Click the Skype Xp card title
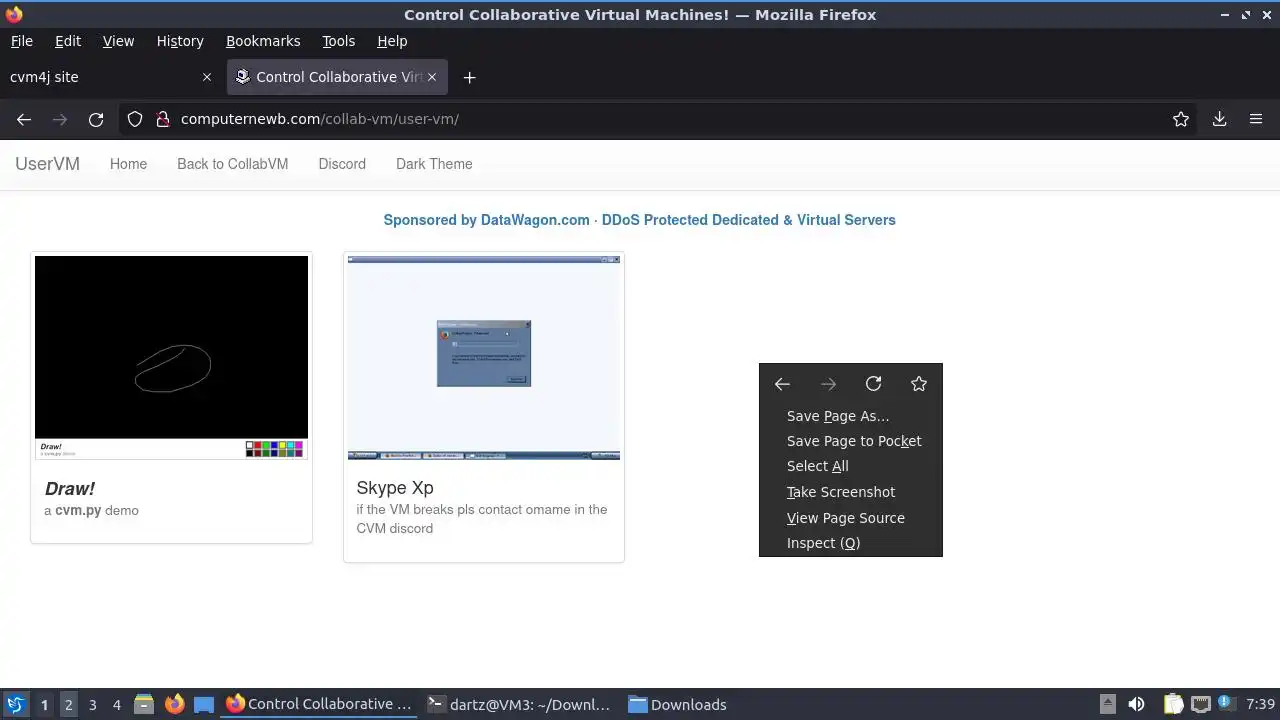This screenshot has width=1280, height=720. point(395,488)
